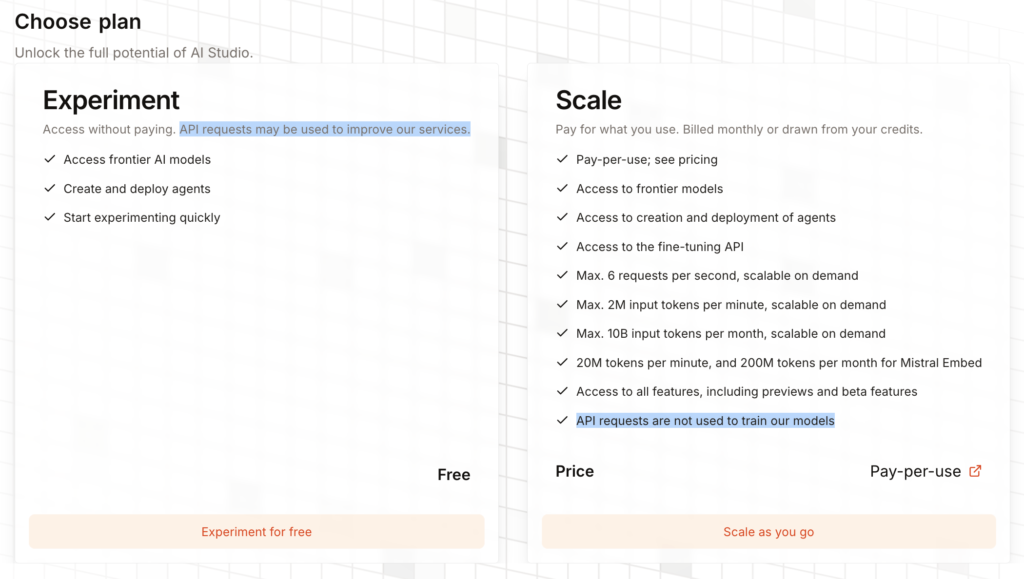Click the Free price label in Experiment card
The height and width of the screenshot is (579, 1024).
[453, 475]
